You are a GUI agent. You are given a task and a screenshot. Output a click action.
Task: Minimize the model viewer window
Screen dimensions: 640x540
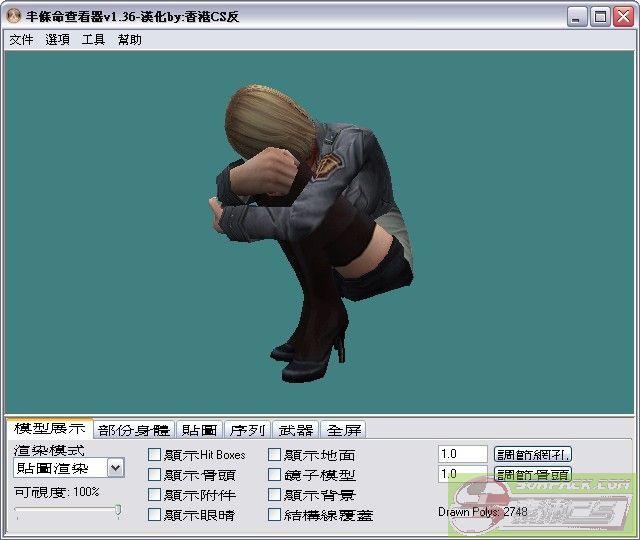coord(577,17)
